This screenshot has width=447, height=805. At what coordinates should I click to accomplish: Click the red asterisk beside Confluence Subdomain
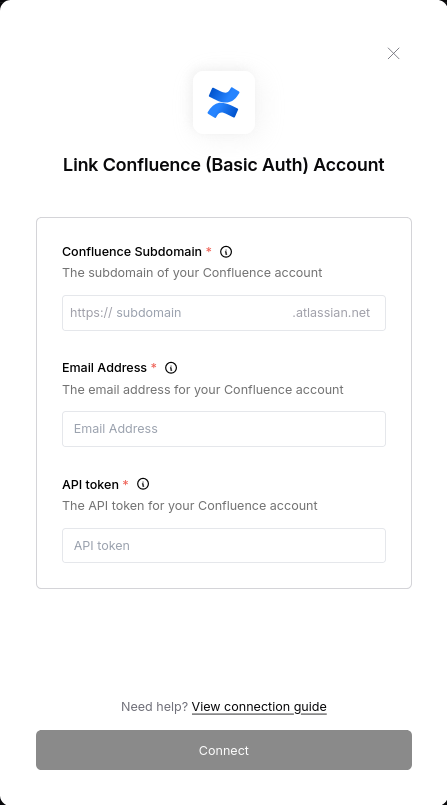[208, 251]
